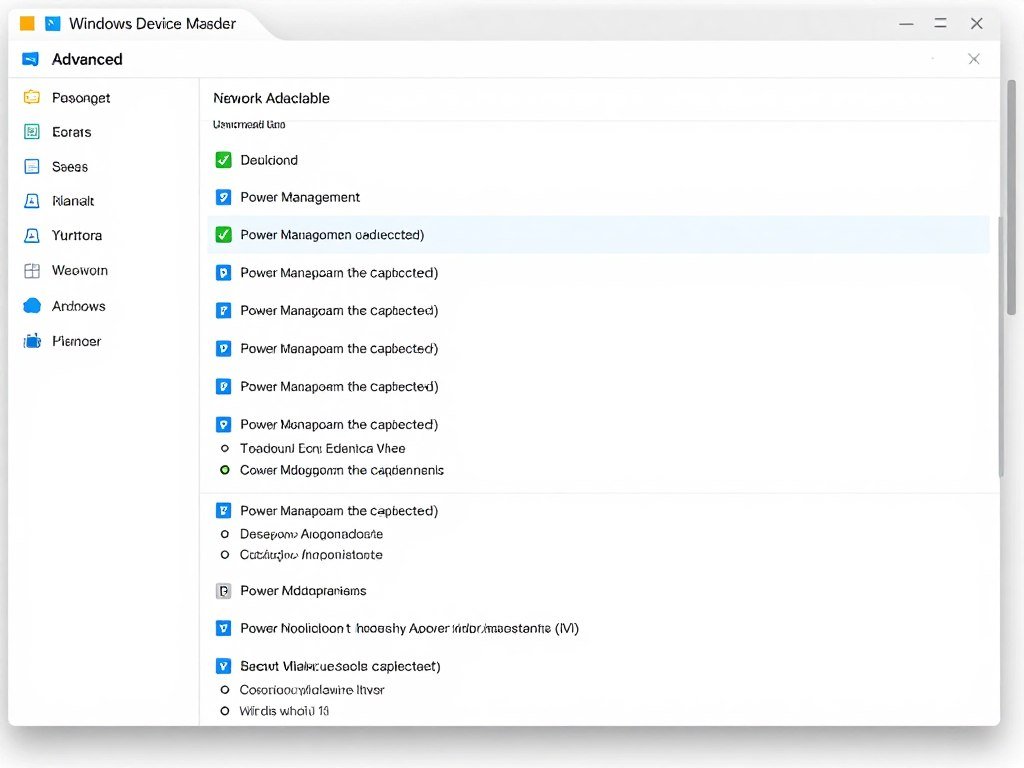
Task: Click the icon next to Yurttora
Action: point(31,236)
